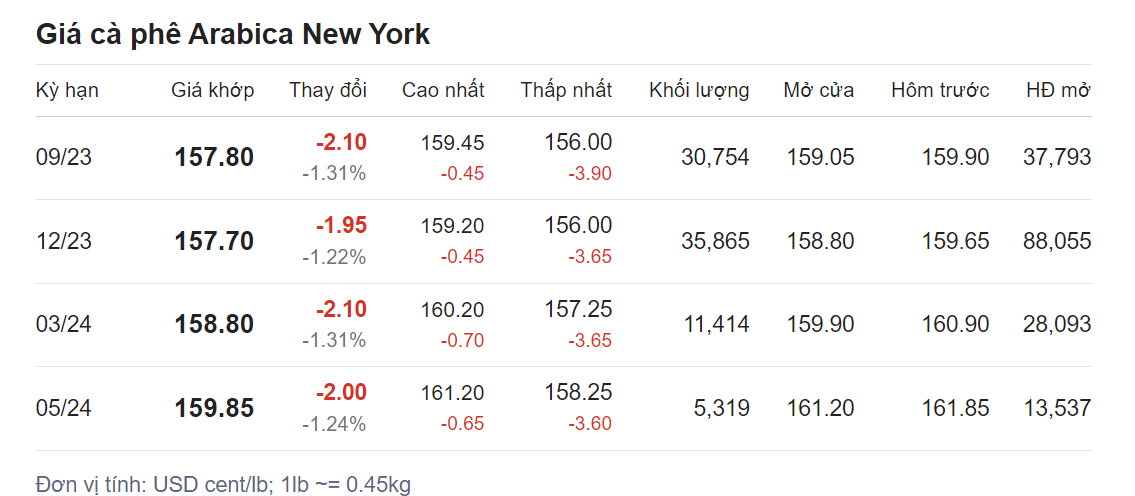
Task: Click the 'Giá cà phê Arabica New York' heading
Action: 233,34
